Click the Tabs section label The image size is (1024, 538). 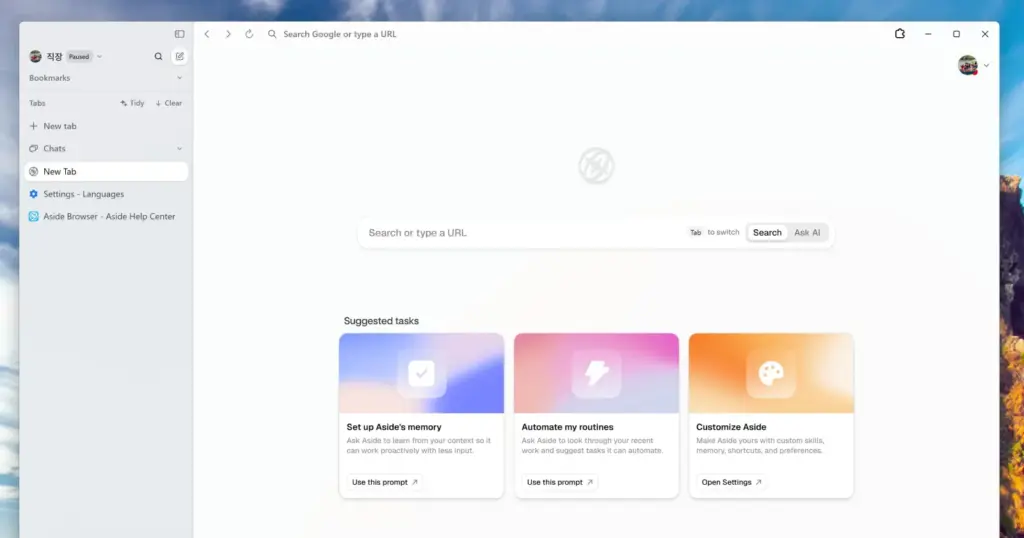point(37,103)
